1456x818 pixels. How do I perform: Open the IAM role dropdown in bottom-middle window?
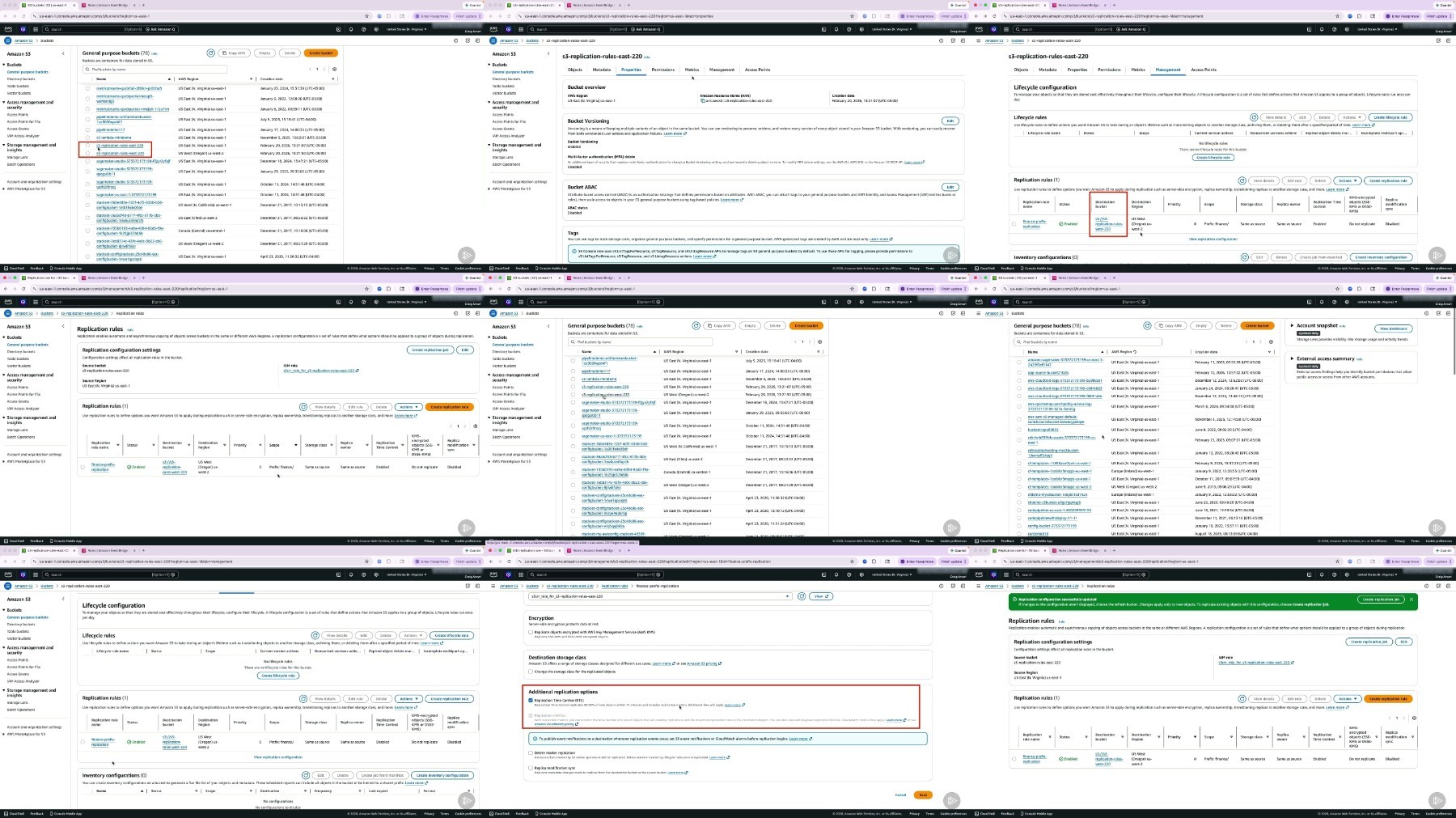[x=659, y=596]
